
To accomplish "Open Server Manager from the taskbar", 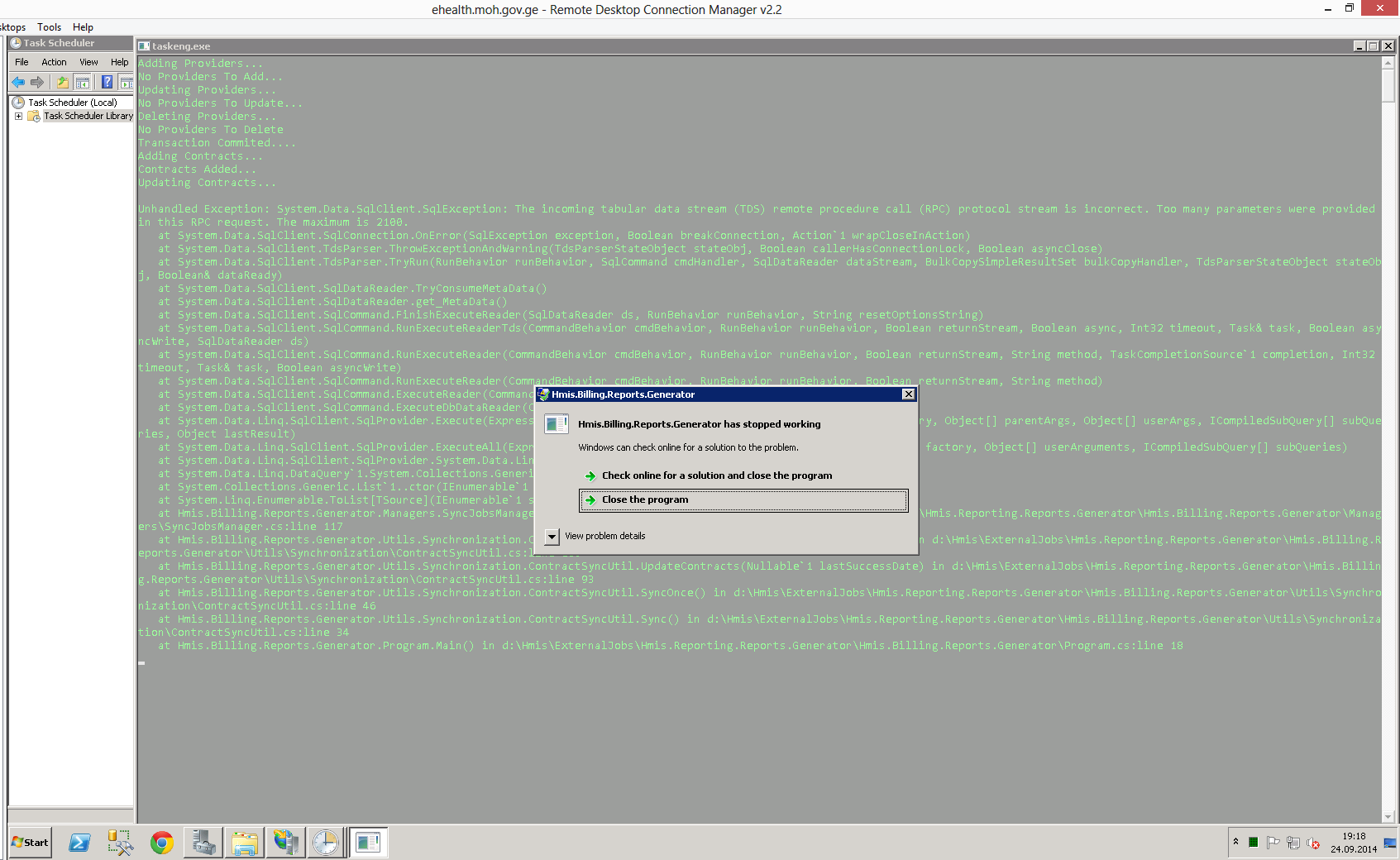I will pos(203,843).
